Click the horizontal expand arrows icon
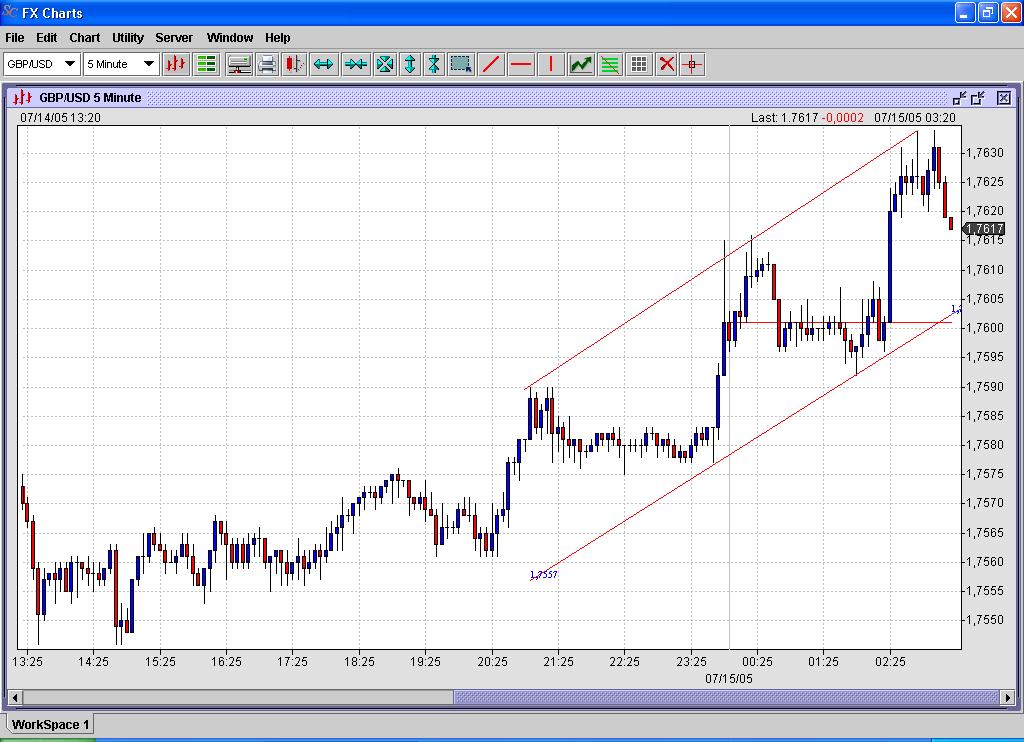 [323, 64]
